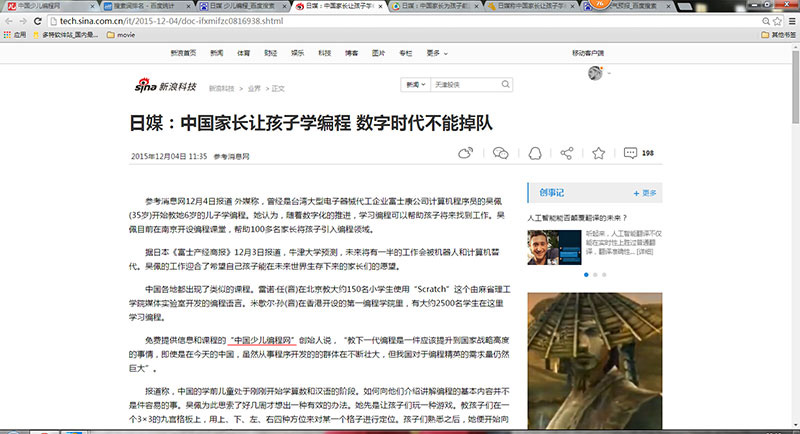
Task: Close the current Sina article tab
Action: (x=380, y=6)
